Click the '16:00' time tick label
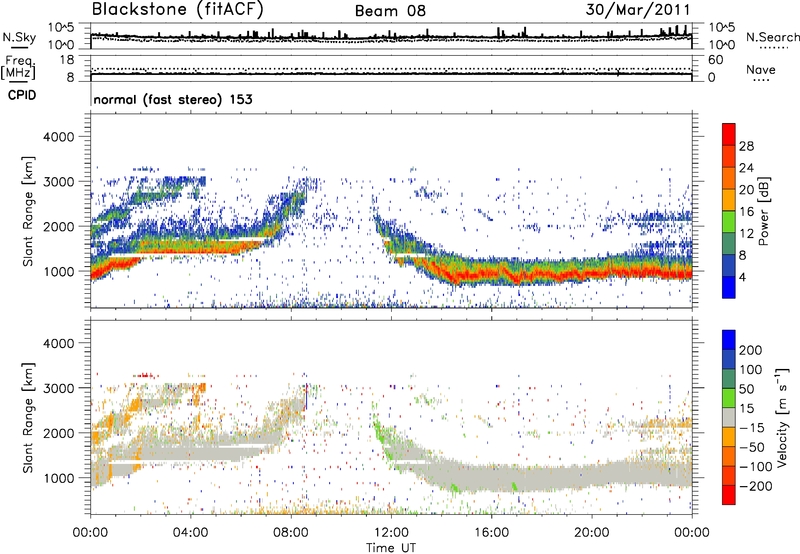 click(491, 533)
